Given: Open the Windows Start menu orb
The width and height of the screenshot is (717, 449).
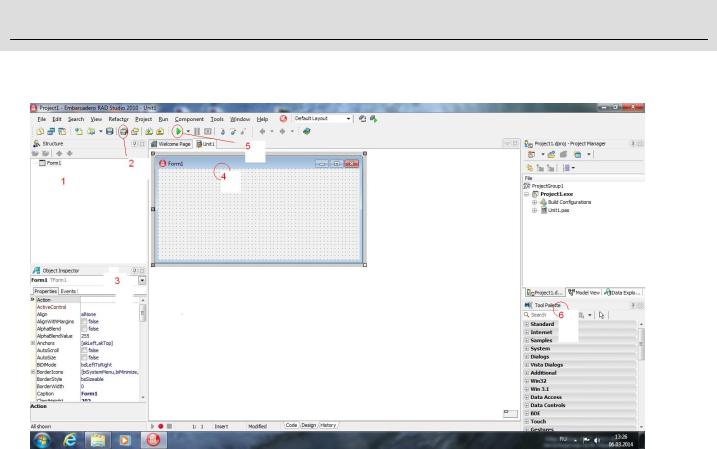Looking at the screenshot, I should (42, 440).
